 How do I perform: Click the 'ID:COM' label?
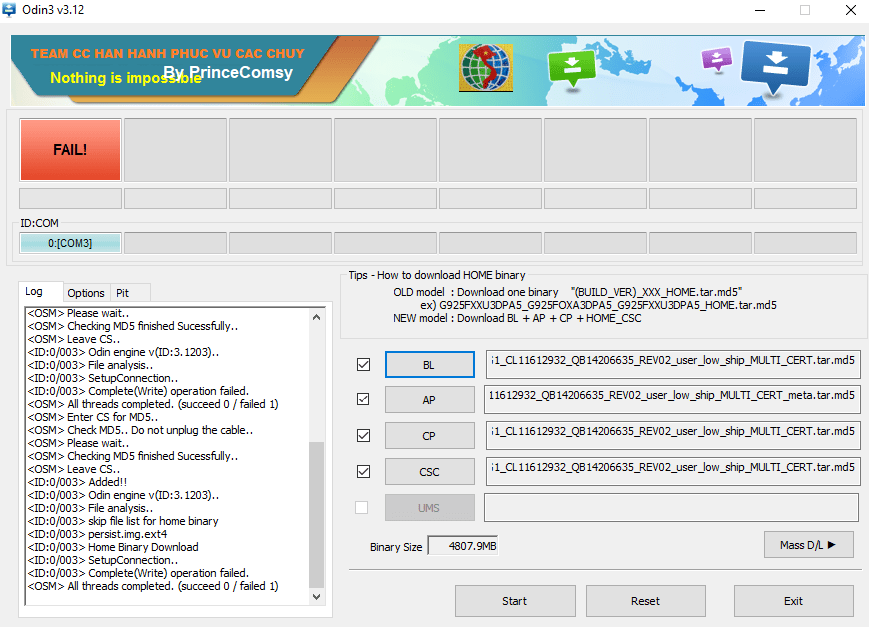coord(39,223)
